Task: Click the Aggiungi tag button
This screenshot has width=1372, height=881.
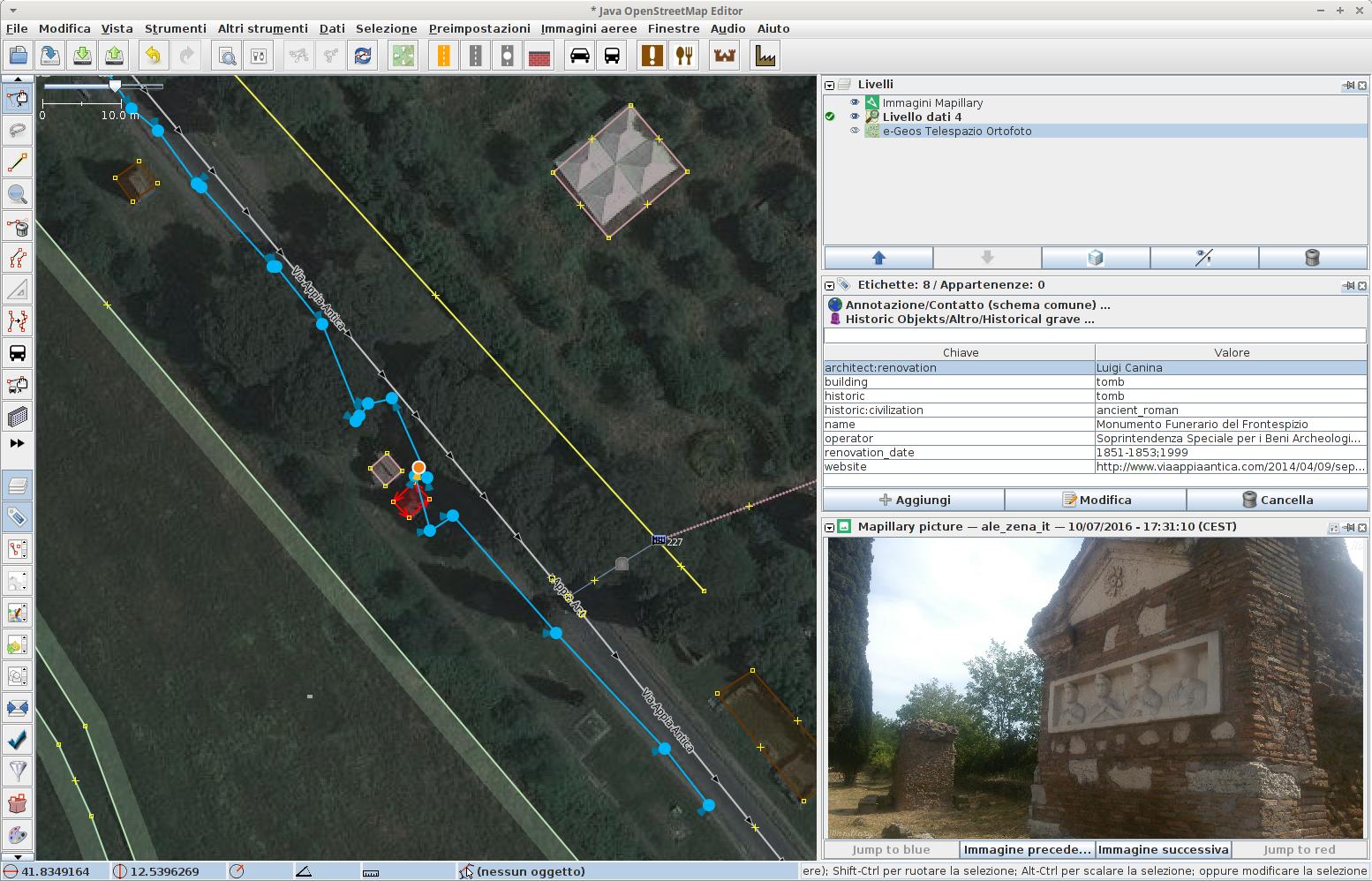Action: click(x=914, y=500)
